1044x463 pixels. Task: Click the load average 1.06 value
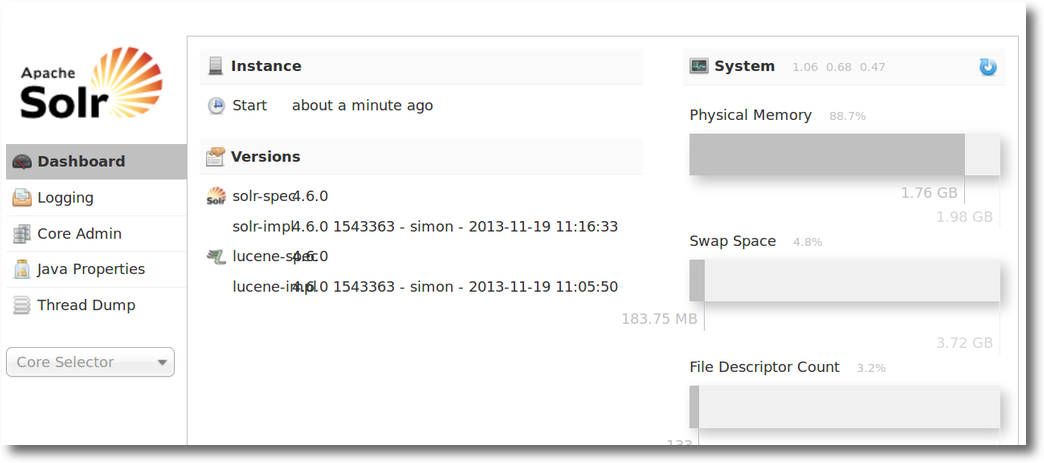click(x=805, y=67)
